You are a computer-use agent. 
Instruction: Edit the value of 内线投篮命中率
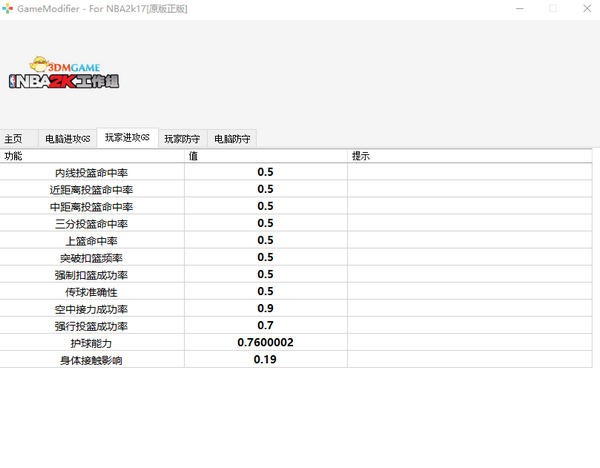point(266,172)
